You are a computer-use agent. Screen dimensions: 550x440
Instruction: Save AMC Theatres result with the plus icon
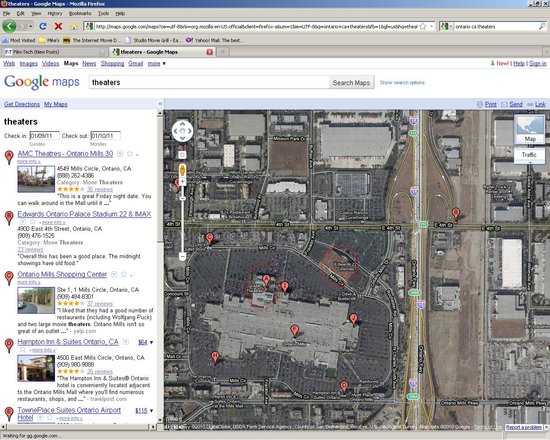120,153
